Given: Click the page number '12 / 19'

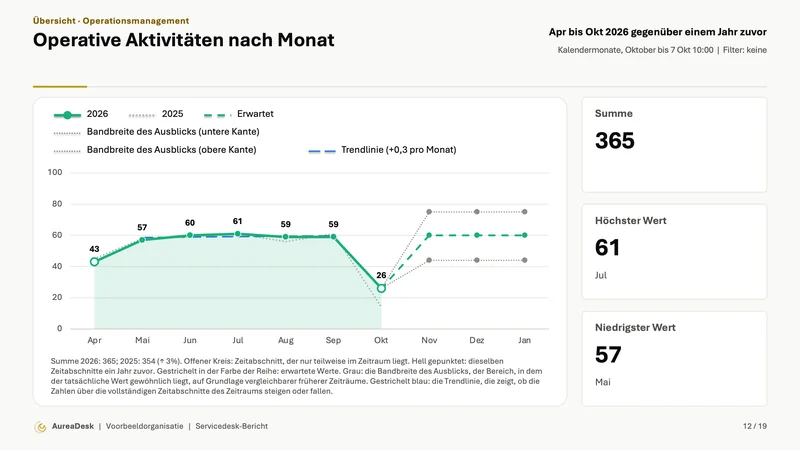Looking at the screenshot, I should tap(755, 427).
